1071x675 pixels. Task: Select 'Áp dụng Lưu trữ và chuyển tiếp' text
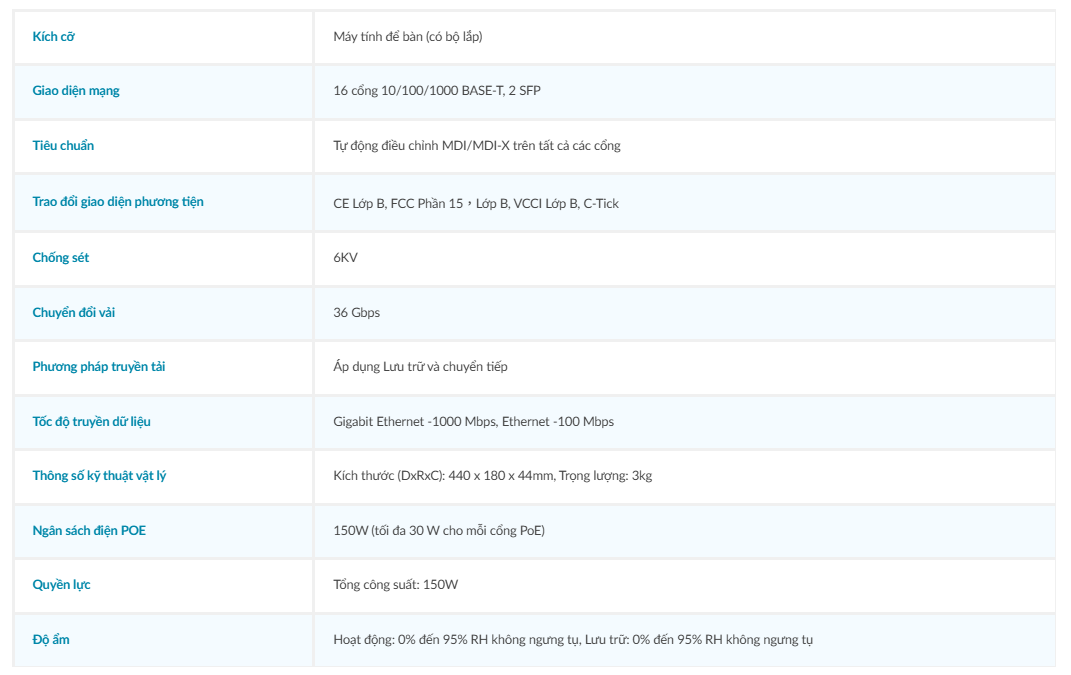click(420, 367)
